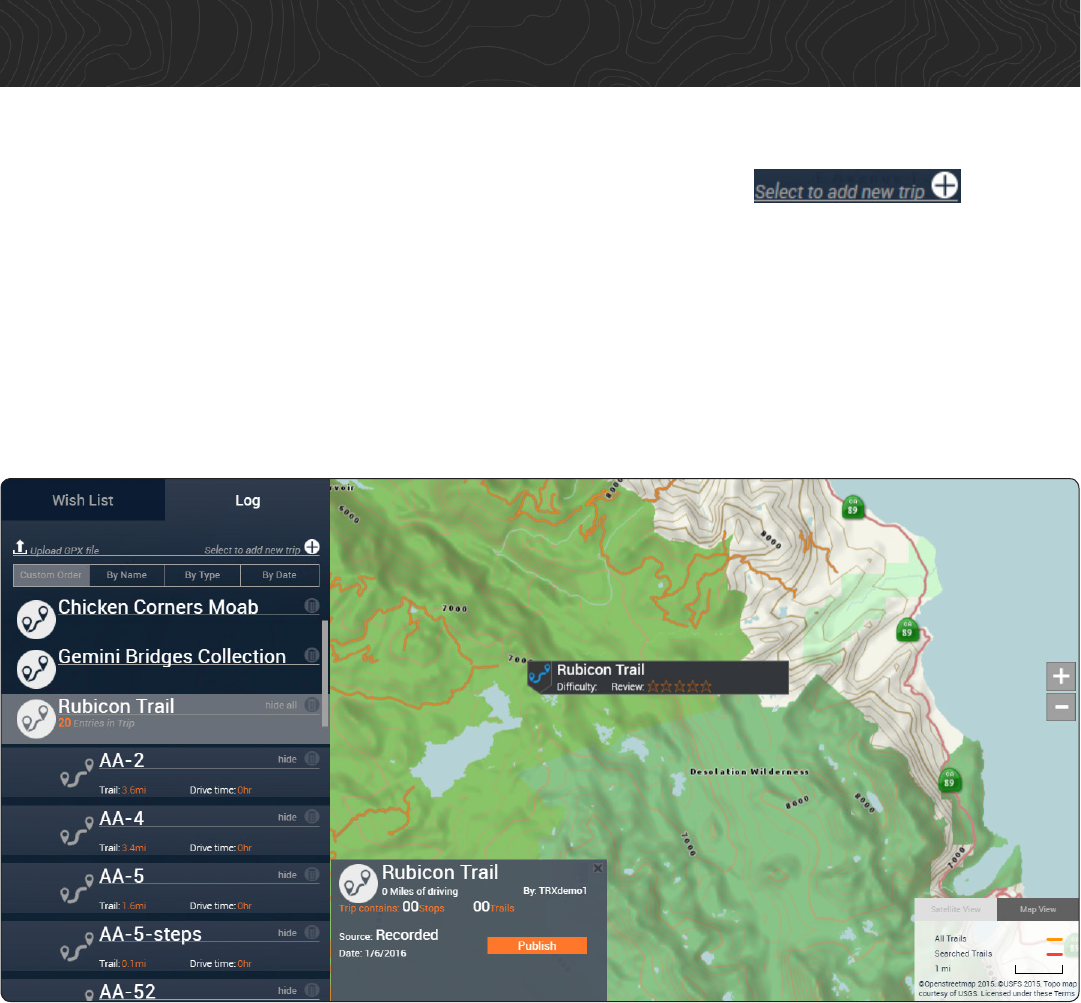
Task: Click the TRXdemo1 author name
Action: tap(563, 891)
